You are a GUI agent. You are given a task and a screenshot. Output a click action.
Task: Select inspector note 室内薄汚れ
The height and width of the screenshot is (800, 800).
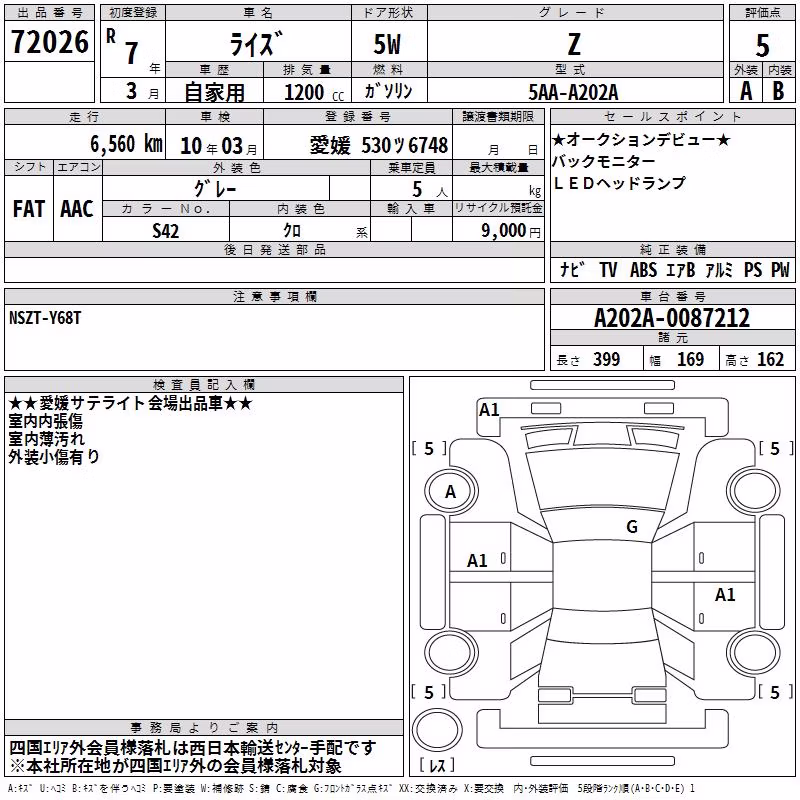pyautogui.click(x=46, y=439)
